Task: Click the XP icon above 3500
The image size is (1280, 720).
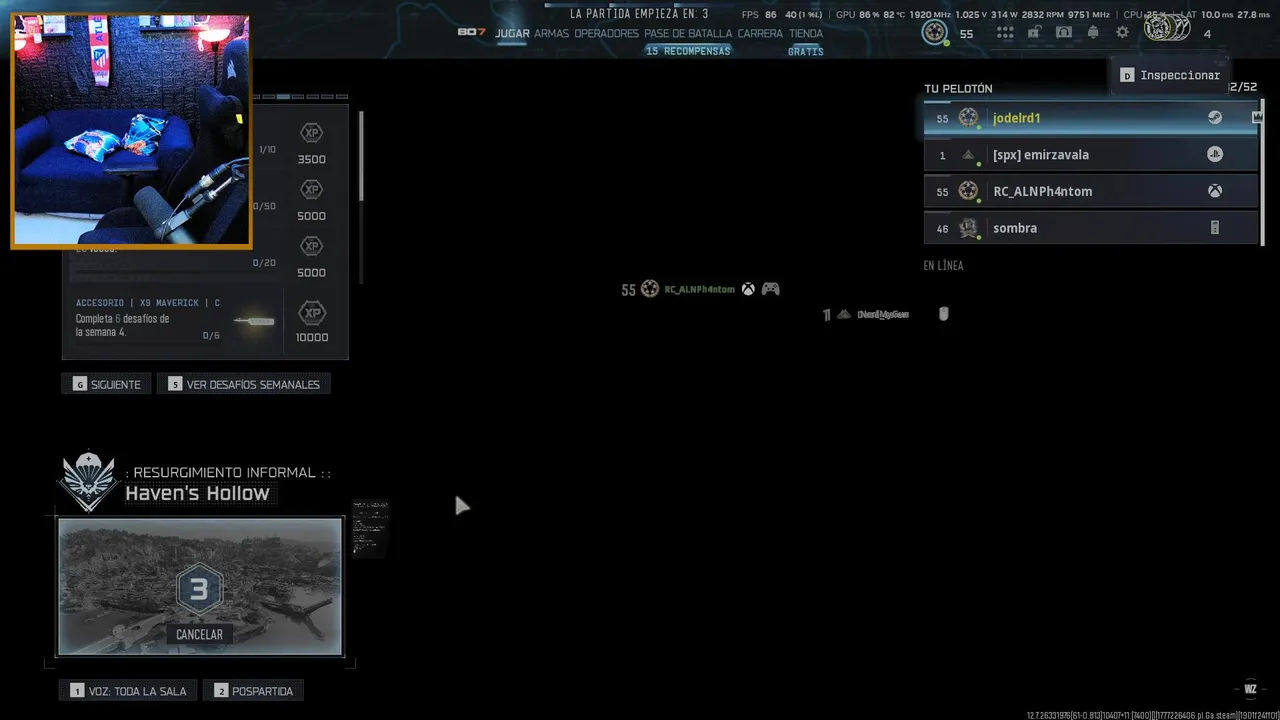Action: point(312,133)
